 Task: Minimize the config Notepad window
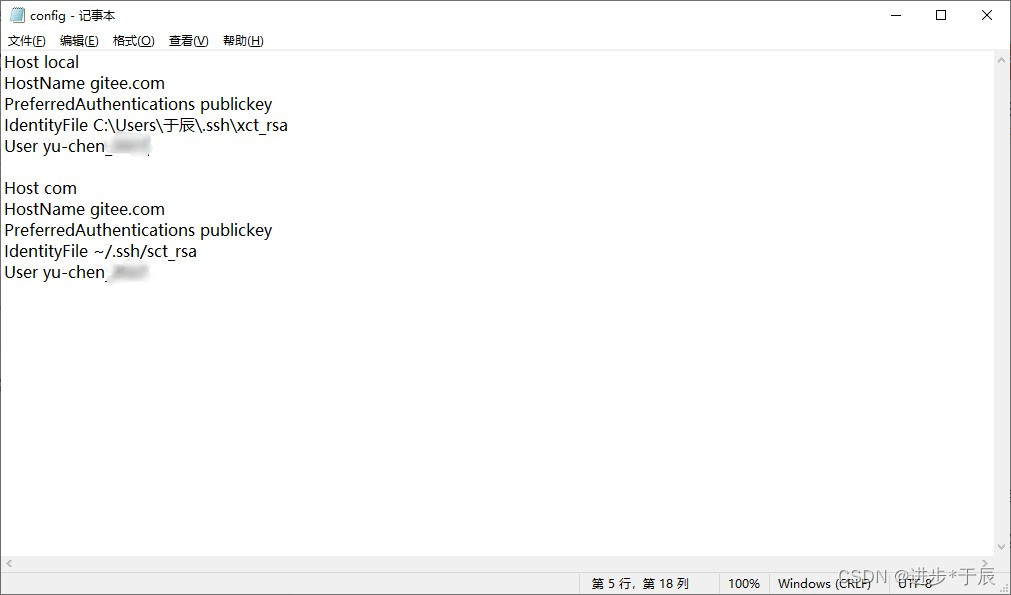(896, 15)
